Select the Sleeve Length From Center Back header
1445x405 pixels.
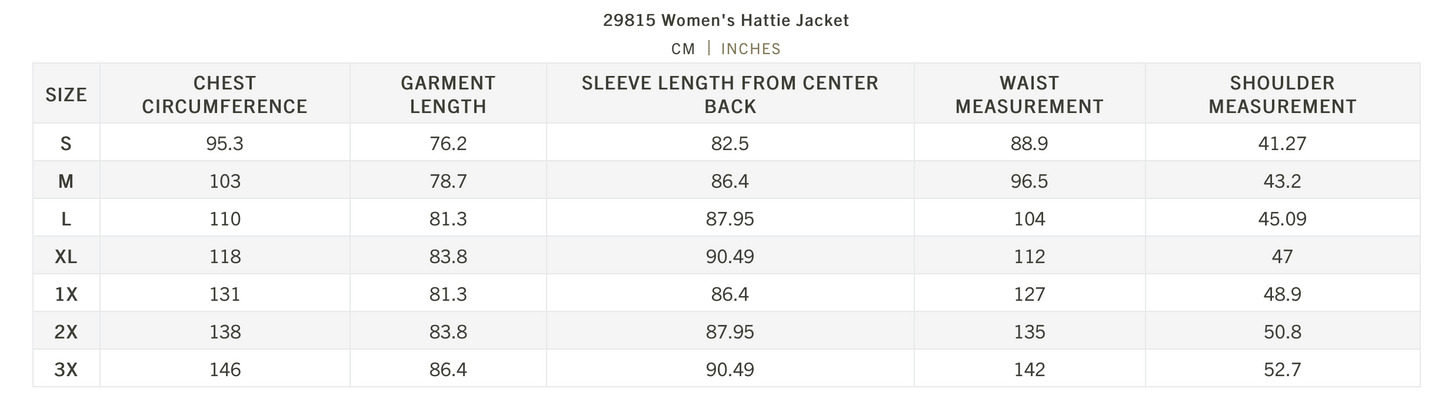[730, 95]
